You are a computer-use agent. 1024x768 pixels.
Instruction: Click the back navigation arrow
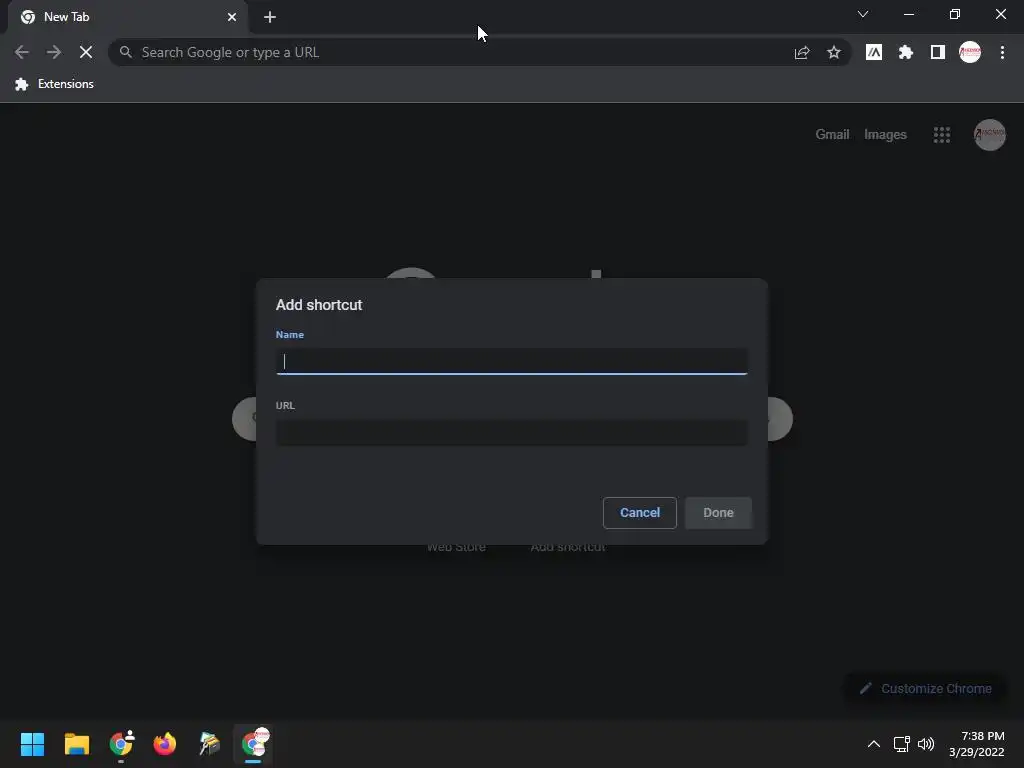22,52
